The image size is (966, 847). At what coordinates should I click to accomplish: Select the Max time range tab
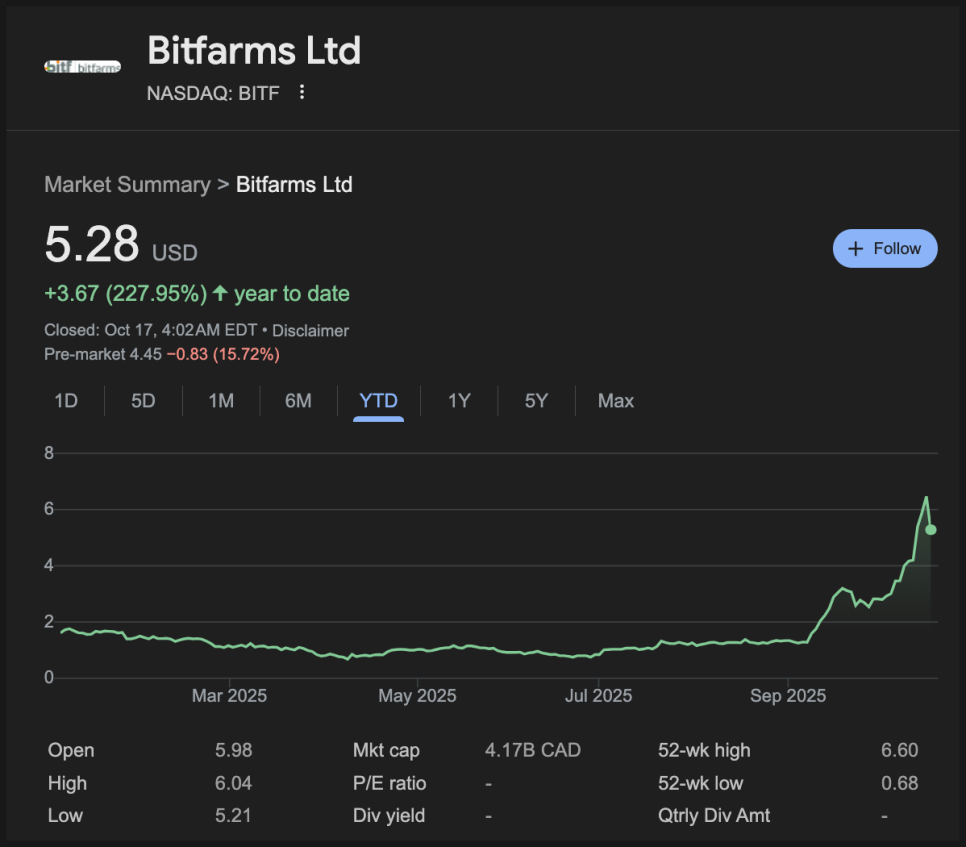click(615, 401)
